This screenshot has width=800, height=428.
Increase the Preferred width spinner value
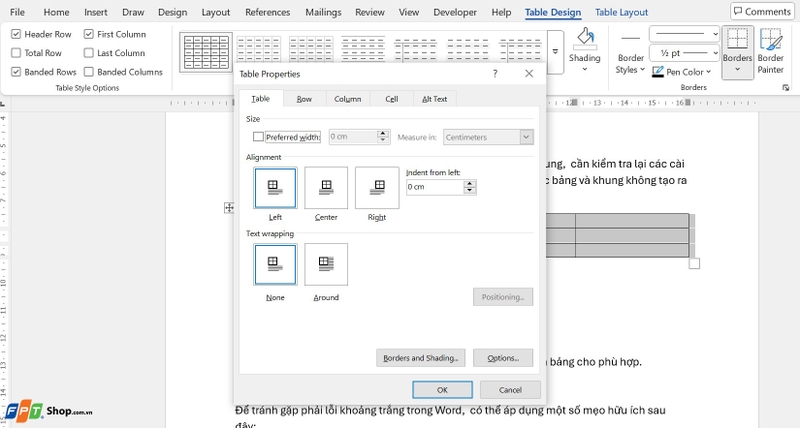[383, 134]
